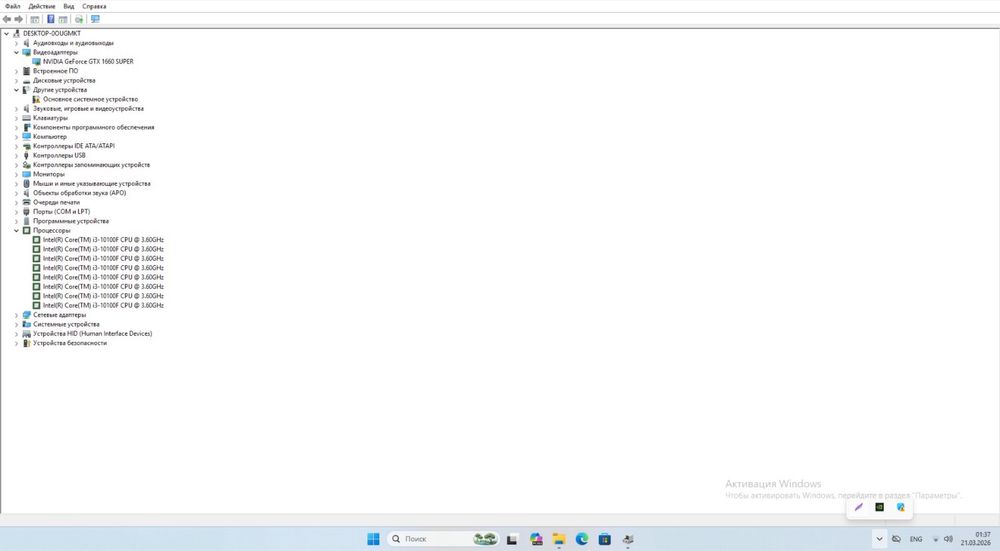Screen dimensions: 1000x551
Task: Click the Back arrow toolbar icon
Action: (x=7, y=19)
